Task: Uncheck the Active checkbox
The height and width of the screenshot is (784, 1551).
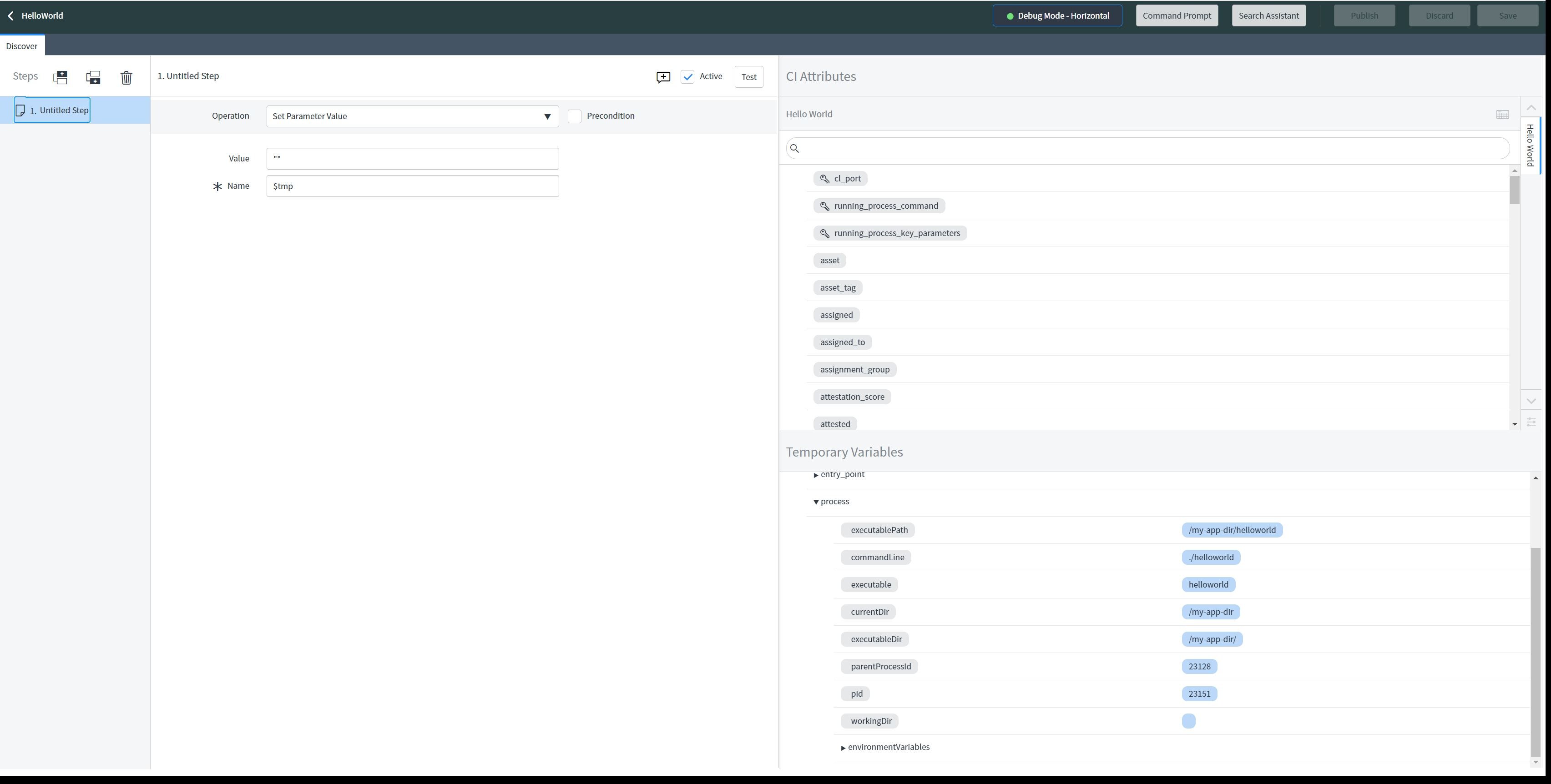Action: point(687,76)
